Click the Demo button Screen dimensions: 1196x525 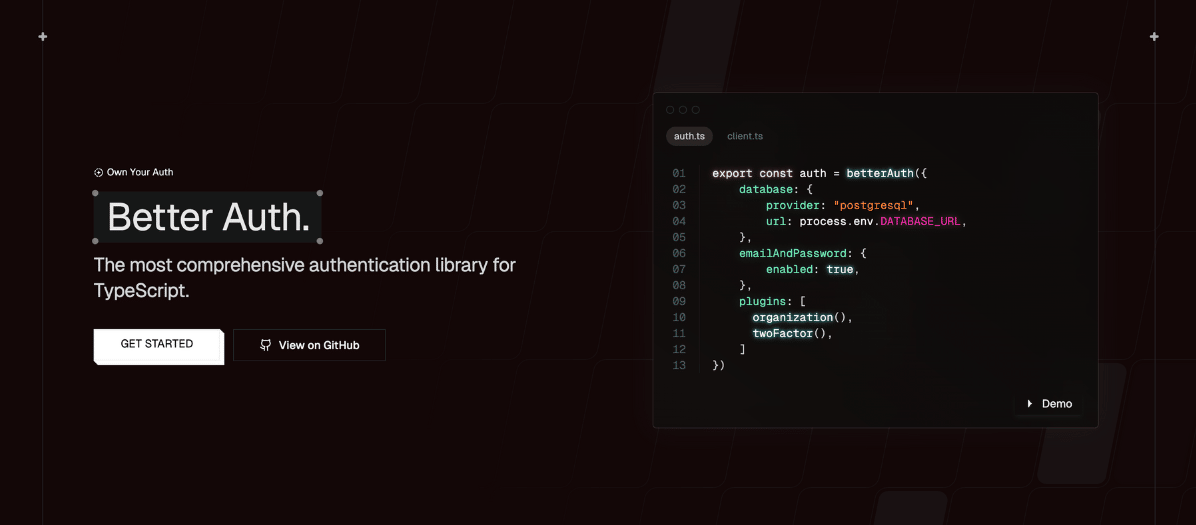pos(1050,404)
